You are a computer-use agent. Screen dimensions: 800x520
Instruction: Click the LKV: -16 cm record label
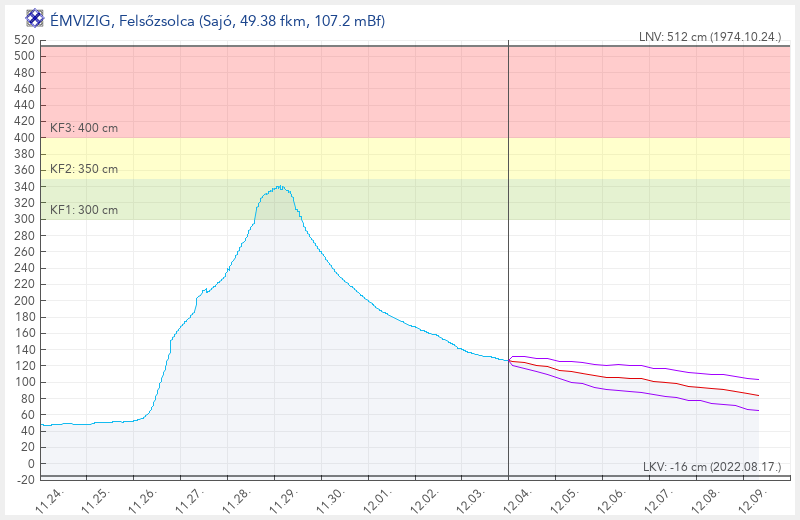714,468
